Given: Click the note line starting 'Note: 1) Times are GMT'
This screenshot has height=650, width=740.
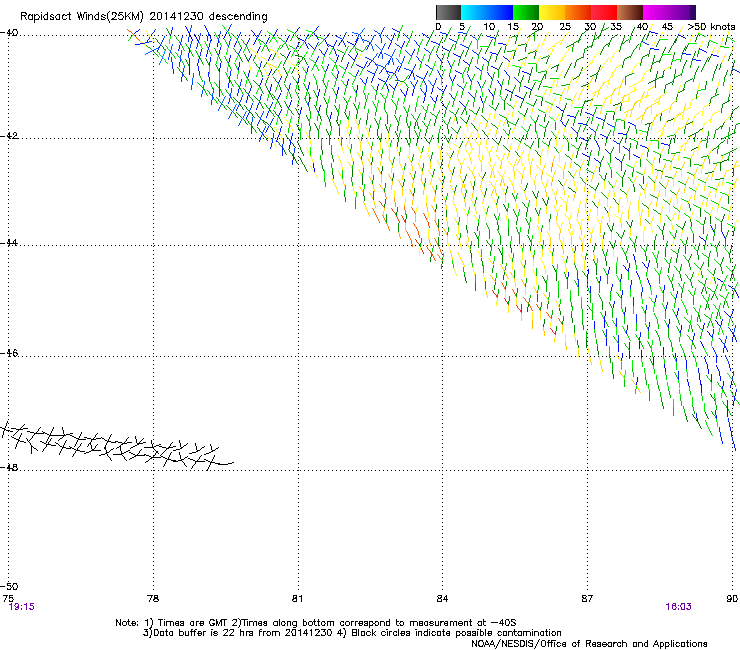Looking at the screenshot, I should (315, 623).
